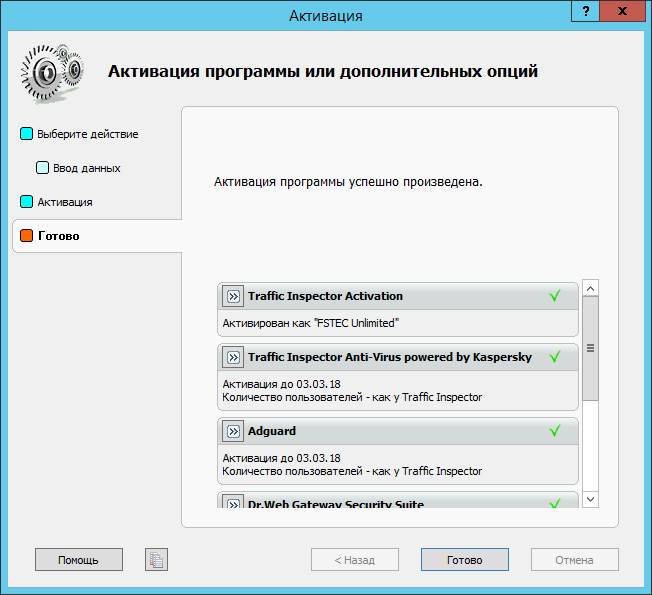Screen dimensions: 652x595
Task: Click the Dr.Web Gateway Security Suite title
Action: [x=336, y=503]
